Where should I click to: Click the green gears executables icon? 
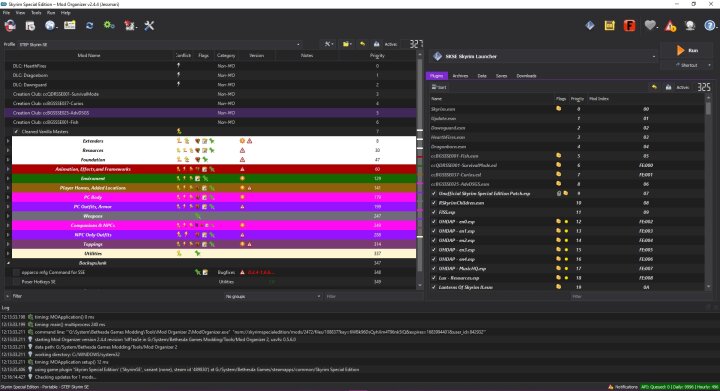(109, 25)
